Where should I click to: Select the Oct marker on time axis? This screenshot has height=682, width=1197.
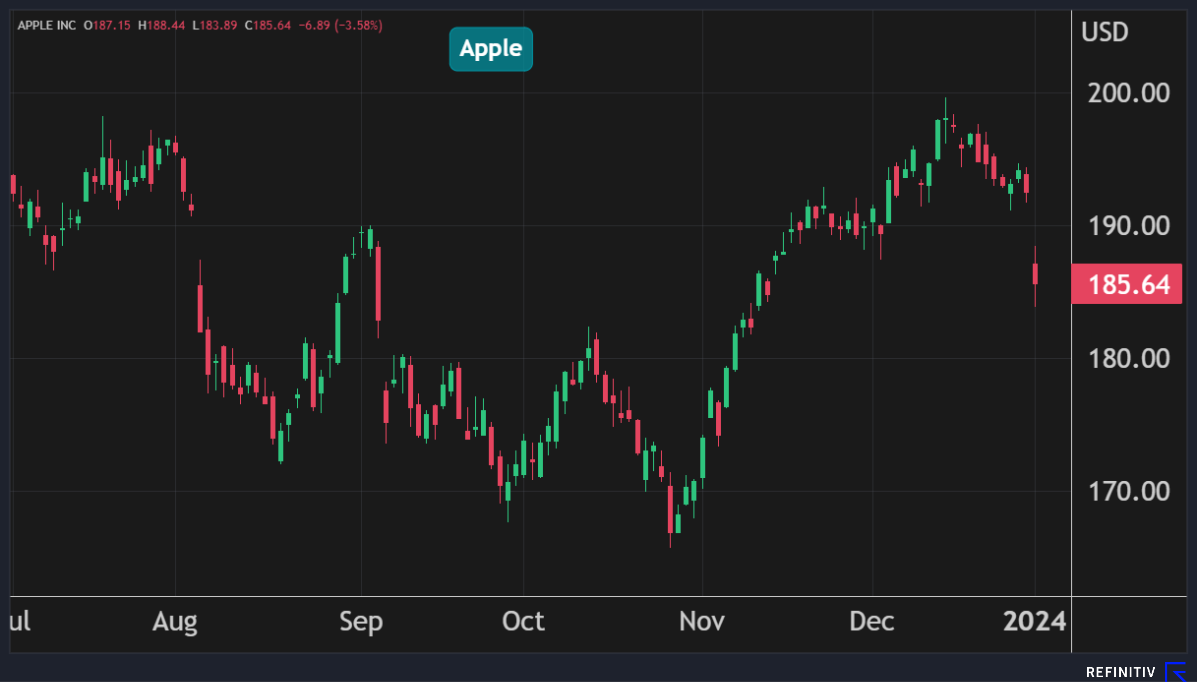[x=523, y=622]
